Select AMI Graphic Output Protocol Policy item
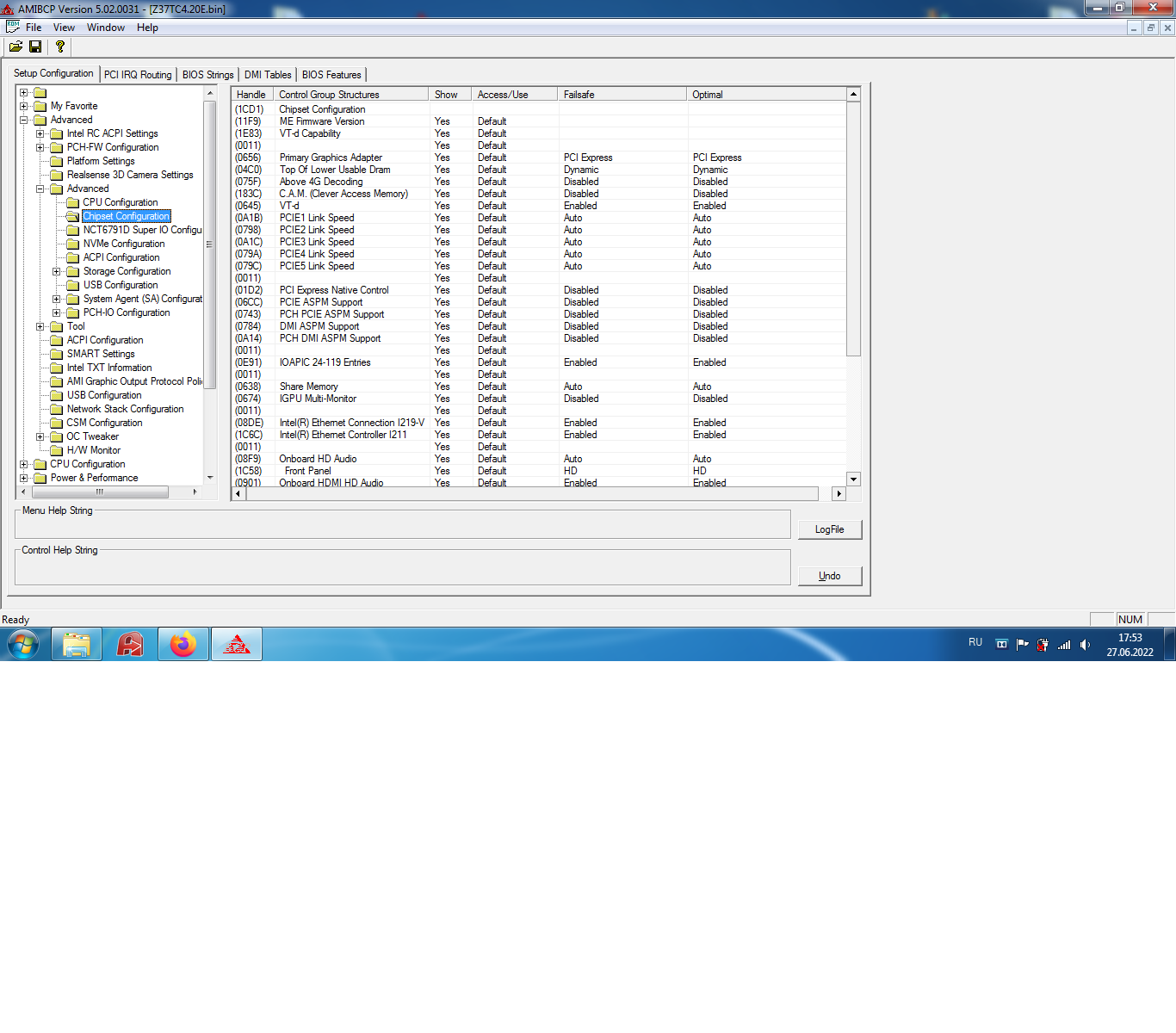1176x1033 pixels. pos(135,381)
